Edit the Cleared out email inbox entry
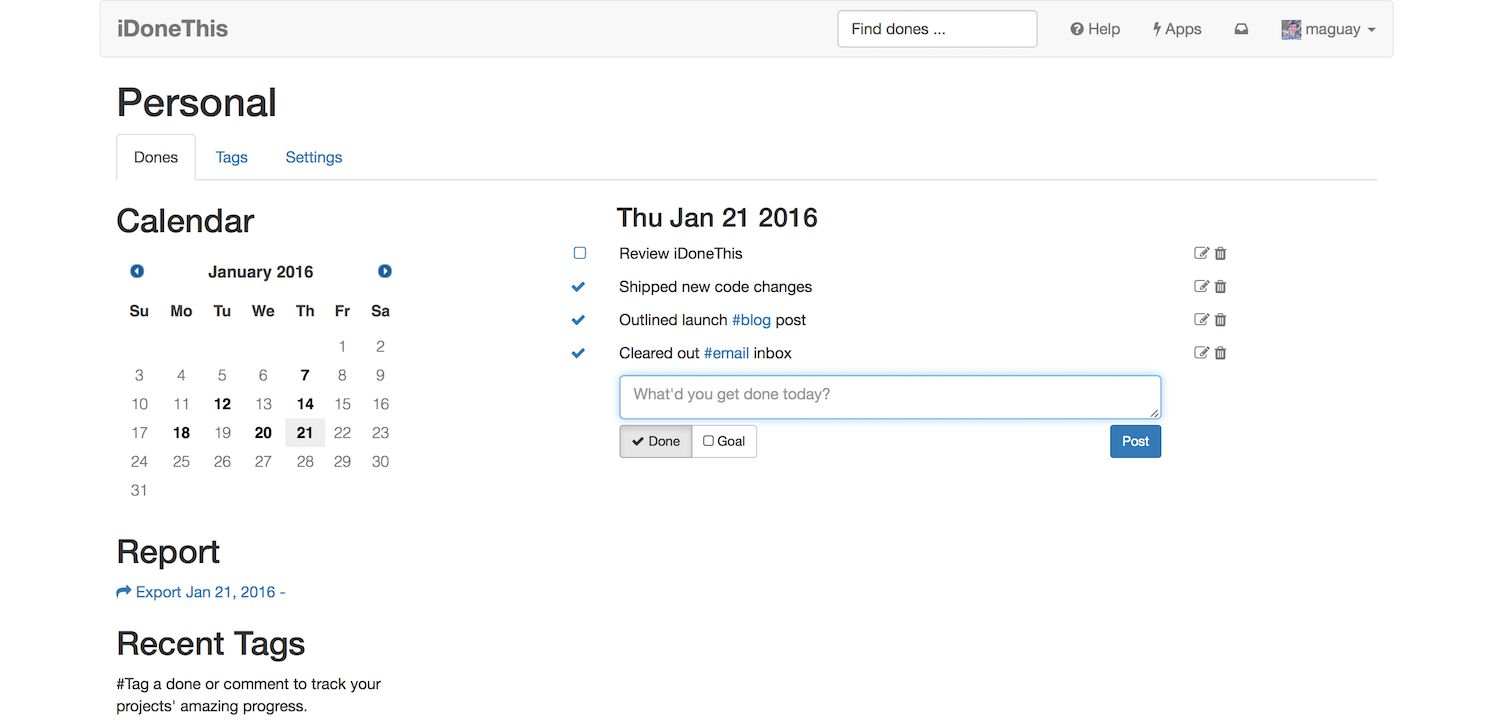This screenshot has height=728, width=1500. (1201, 352)
